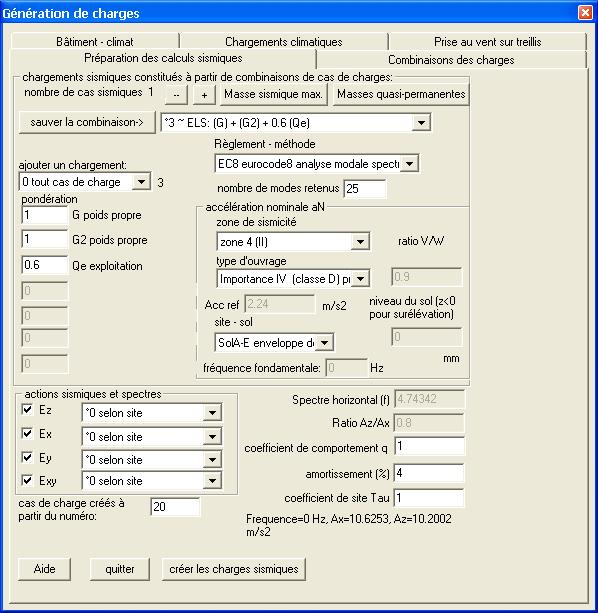Edit coefficient de site Tau field
Viewport: 598px width, 613px height.
click(x=429, y=498)
